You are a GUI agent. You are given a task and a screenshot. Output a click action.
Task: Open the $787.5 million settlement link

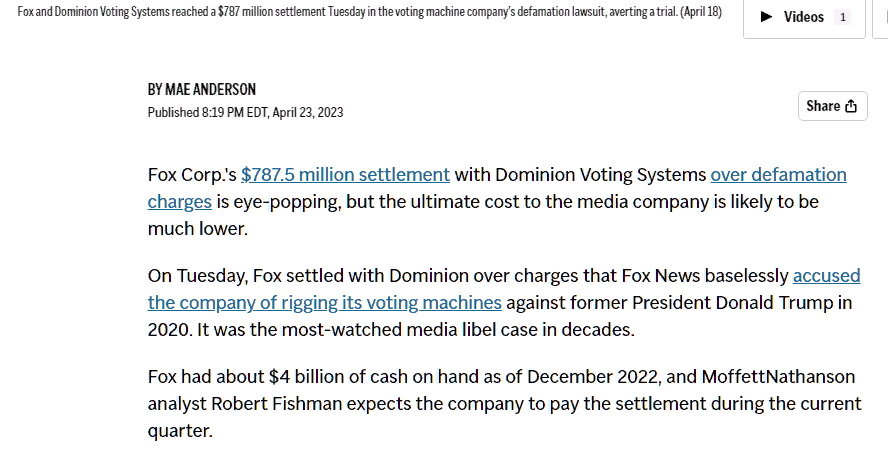click(x=345, y=175)
